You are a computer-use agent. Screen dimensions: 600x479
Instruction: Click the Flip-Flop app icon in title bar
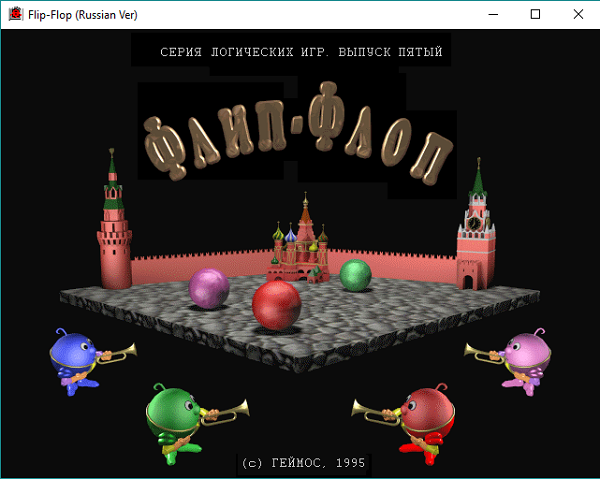tap(15, 14)
